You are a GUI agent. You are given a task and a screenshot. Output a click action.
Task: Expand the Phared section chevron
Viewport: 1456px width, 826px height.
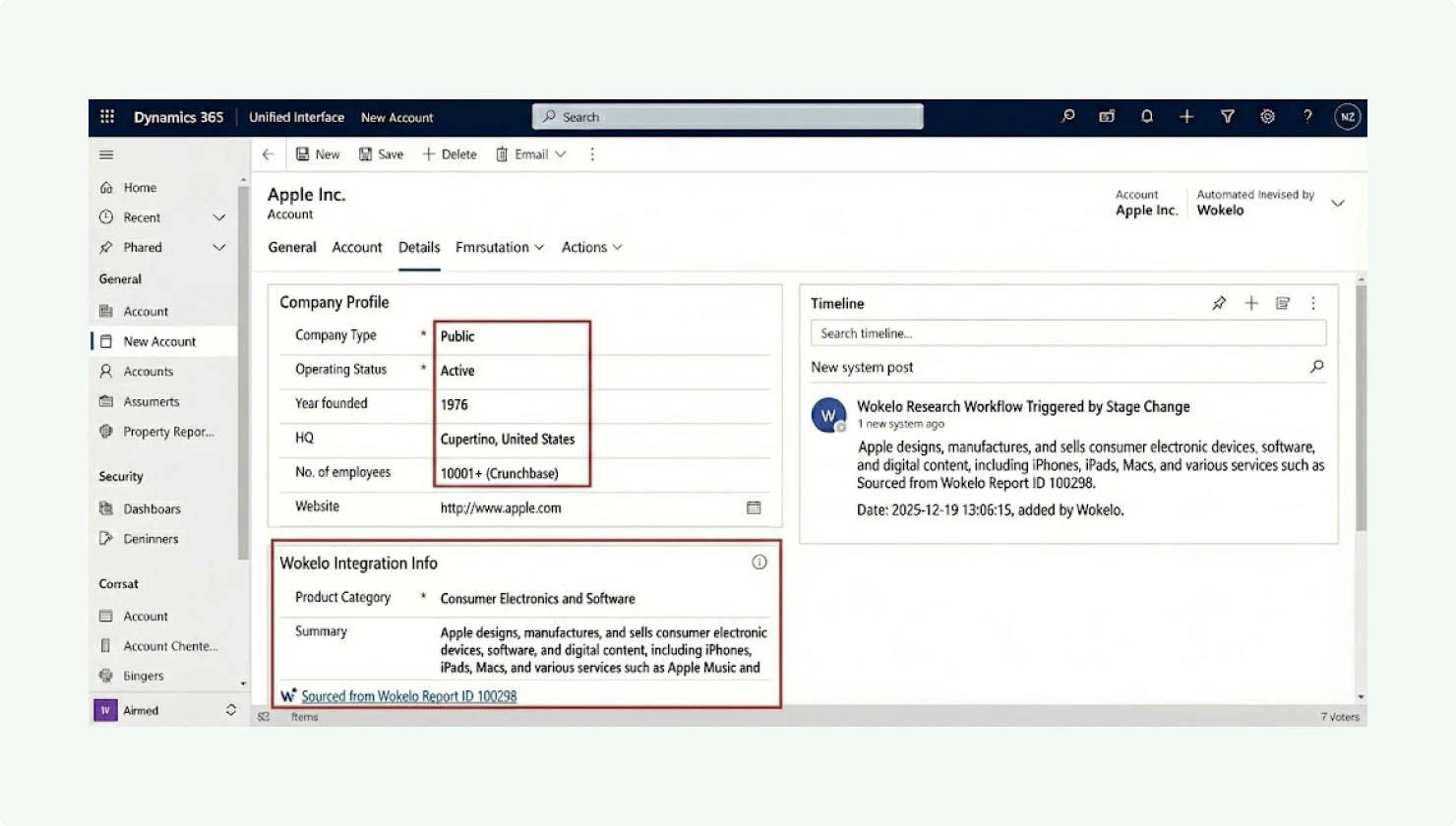click(x=219, y=248)
